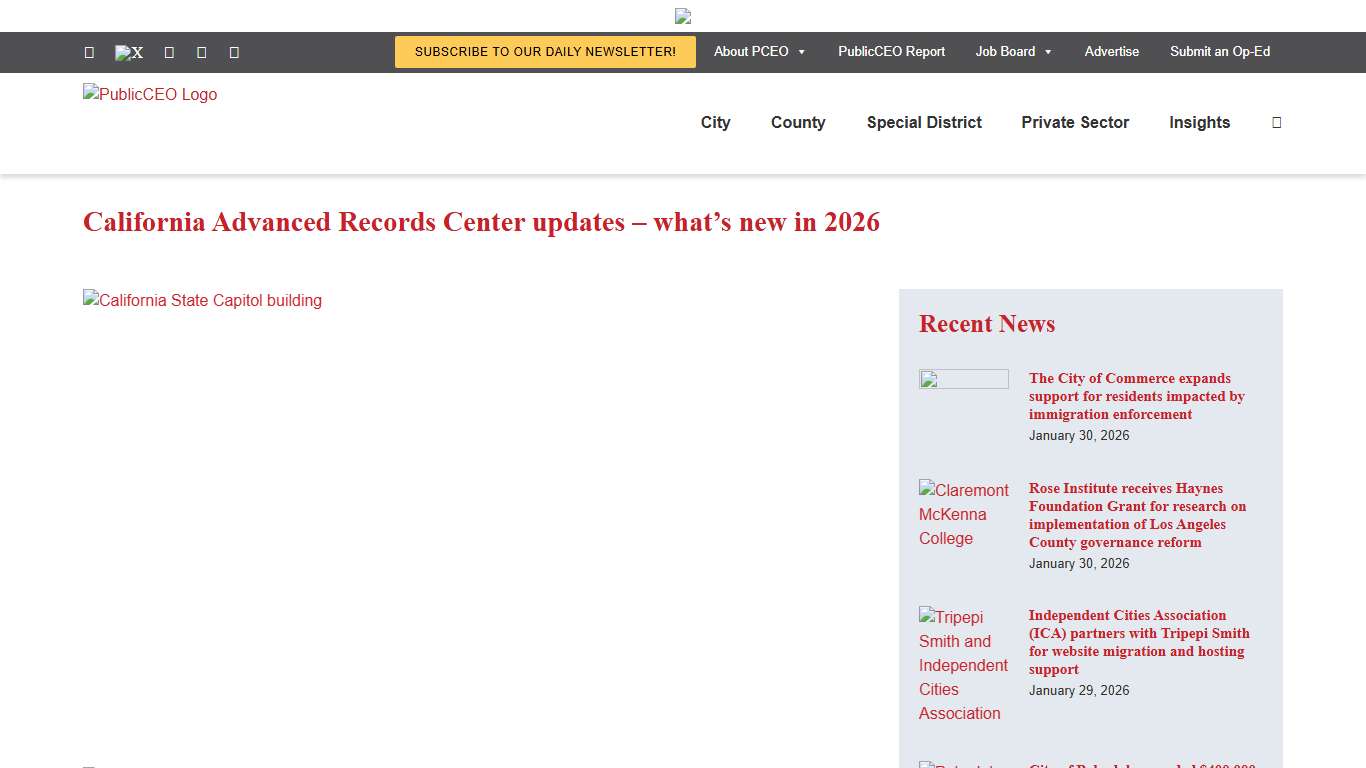Click the PublicCEO logo
1366x768 pixels.
click(149, 95)
